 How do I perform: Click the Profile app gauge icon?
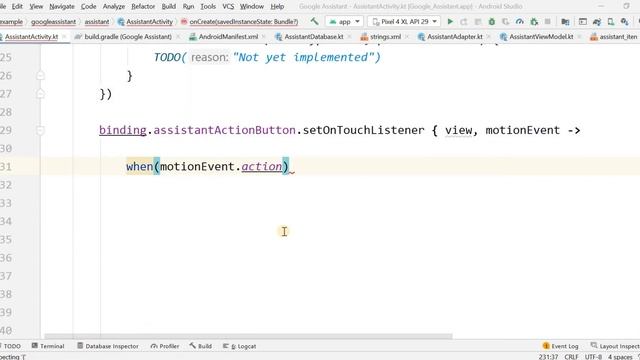519,21
